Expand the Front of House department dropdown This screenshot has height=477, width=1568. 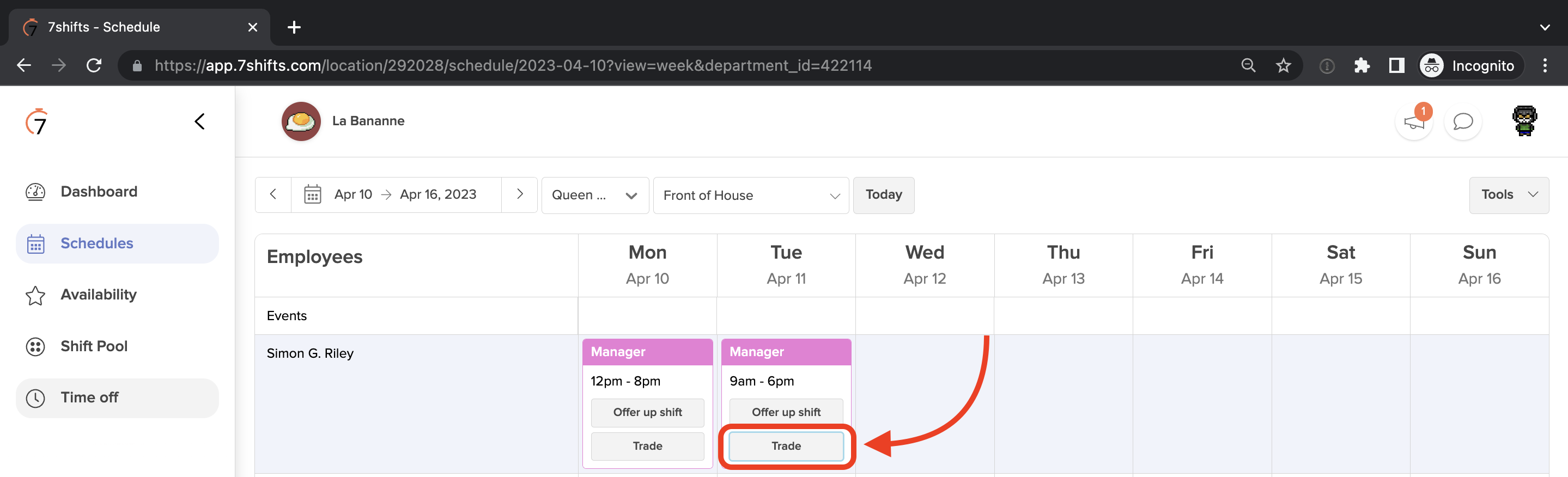[x=751, y=195]
